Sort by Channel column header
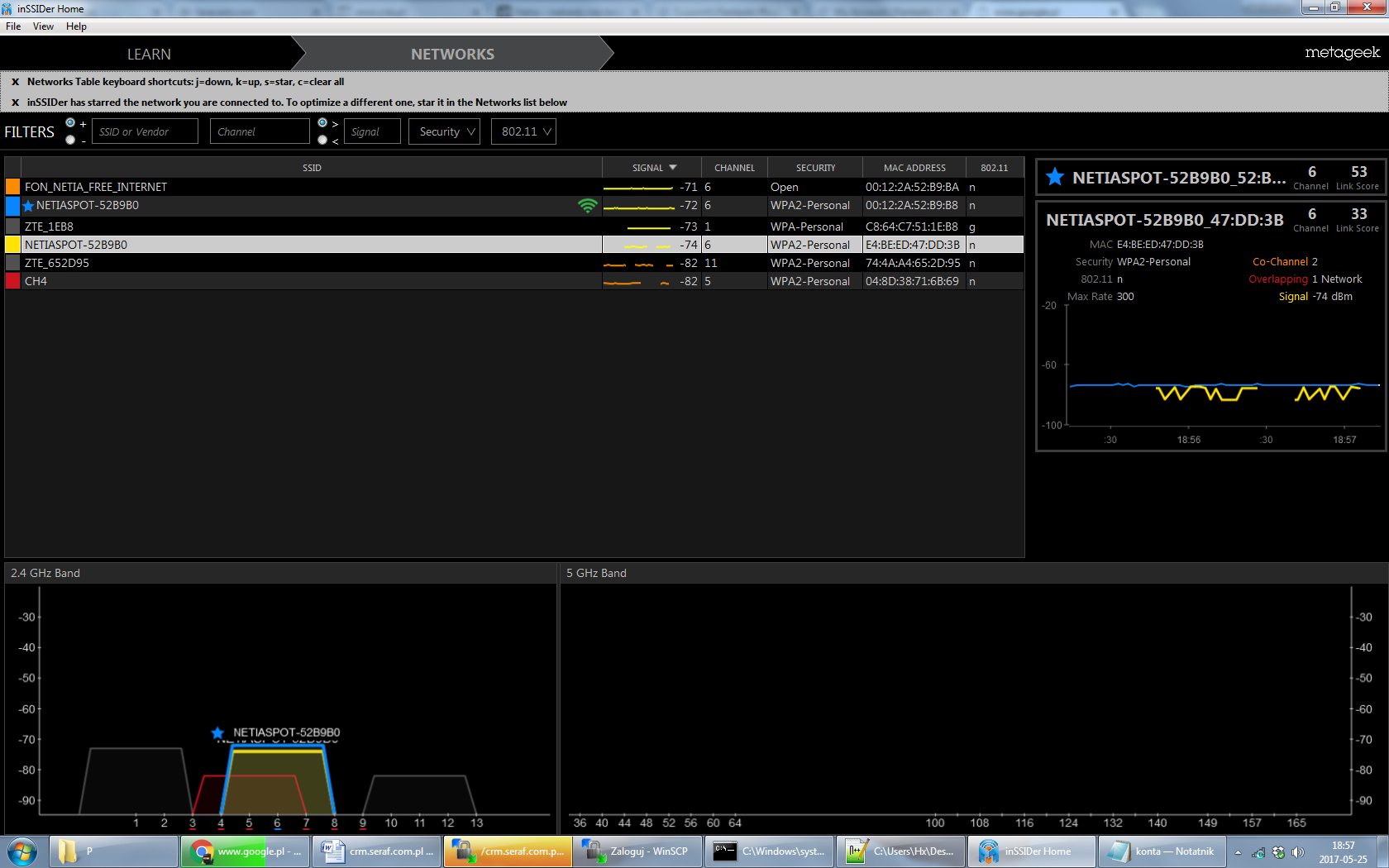1389x868 pixels. tap(735, 168)
